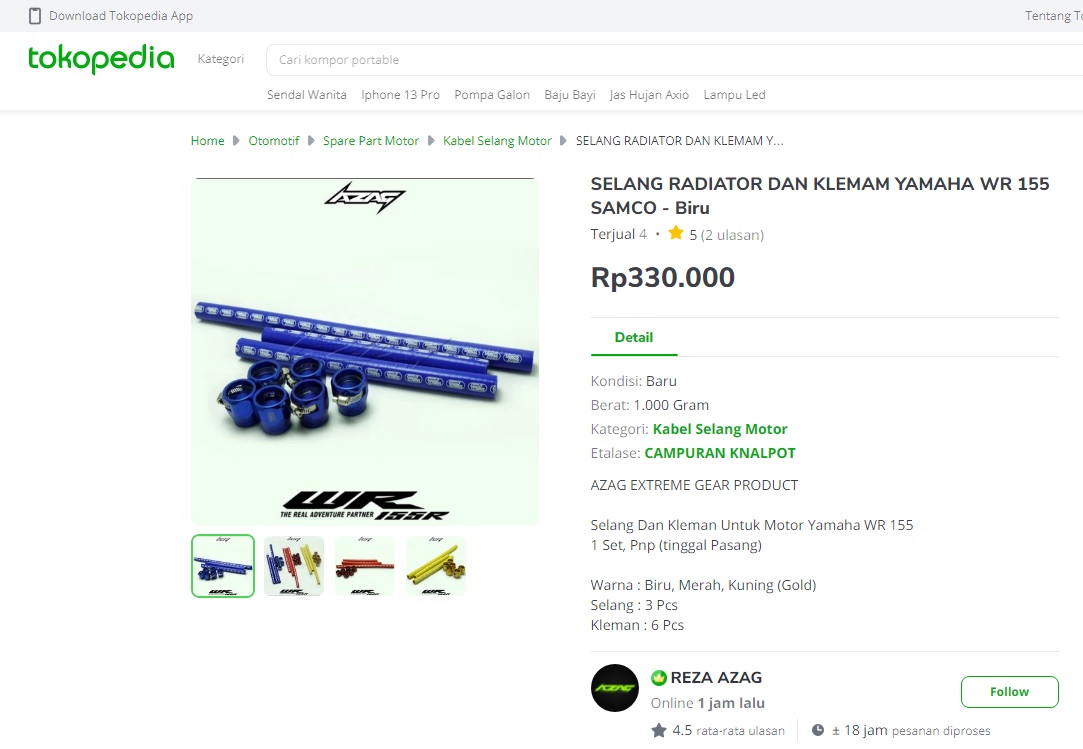Select the red hose thumbnail
The width and height of the screenshot is (1083, 749).
pos(365,566)
